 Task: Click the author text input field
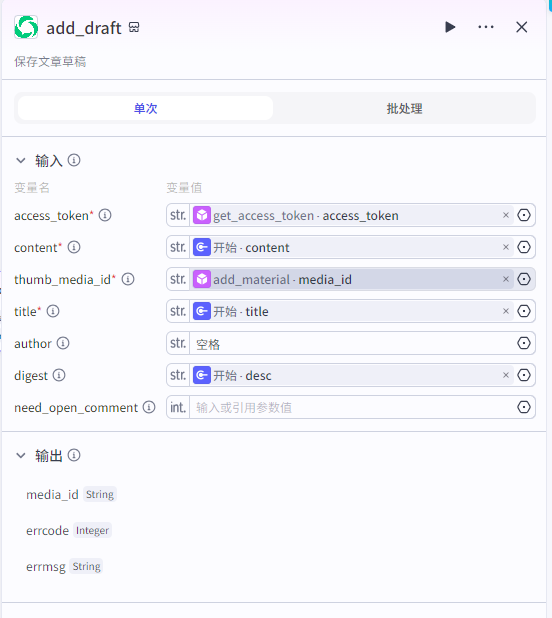(353, 343)
